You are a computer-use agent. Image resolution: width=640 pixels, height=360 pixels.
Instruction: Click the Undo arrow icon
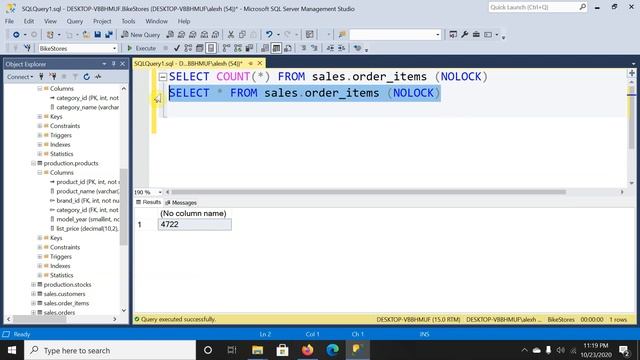(269, 35)
